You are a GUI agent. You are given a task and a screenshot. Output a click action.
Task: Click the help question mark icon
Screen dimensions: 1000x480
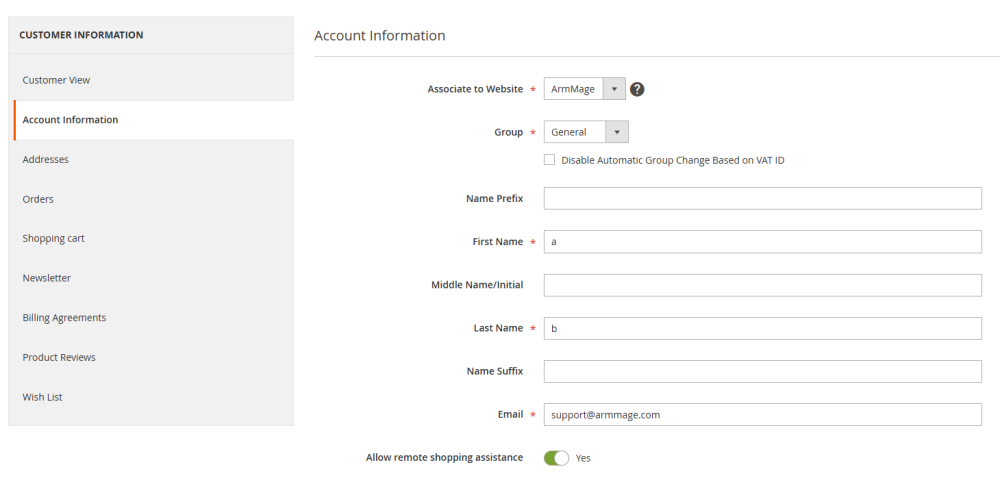tap(636, 89)
